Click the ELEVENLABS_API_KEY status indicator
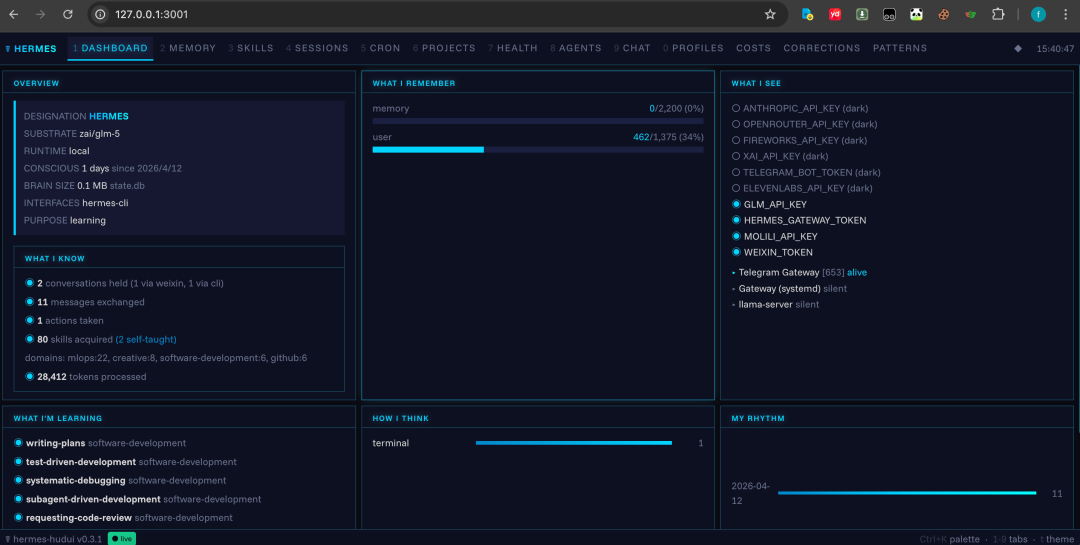Image resolution: width=1080 pixels, height=545 pixels. (x=736, y=188)
